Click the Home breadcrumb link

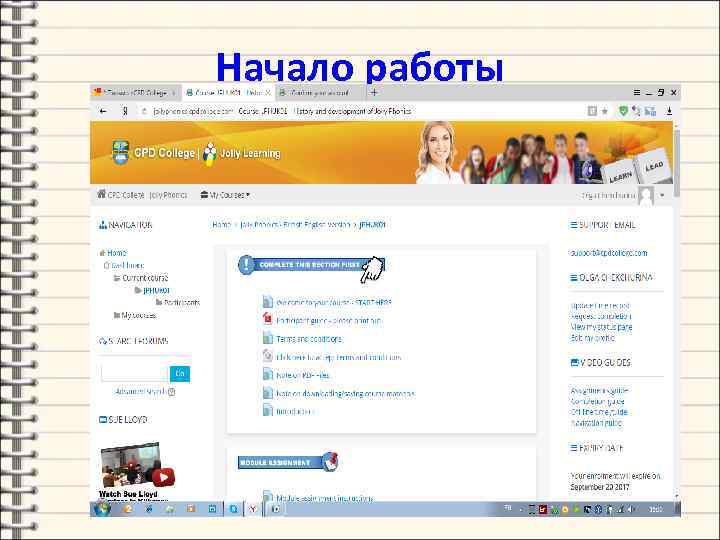221,225
